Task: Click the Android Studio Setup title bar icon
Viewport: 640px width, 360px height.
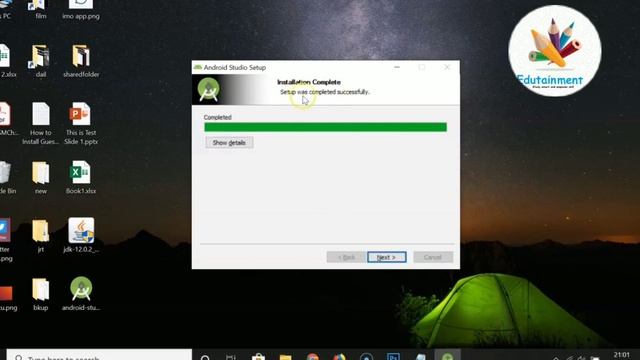Action: [198, 67]
